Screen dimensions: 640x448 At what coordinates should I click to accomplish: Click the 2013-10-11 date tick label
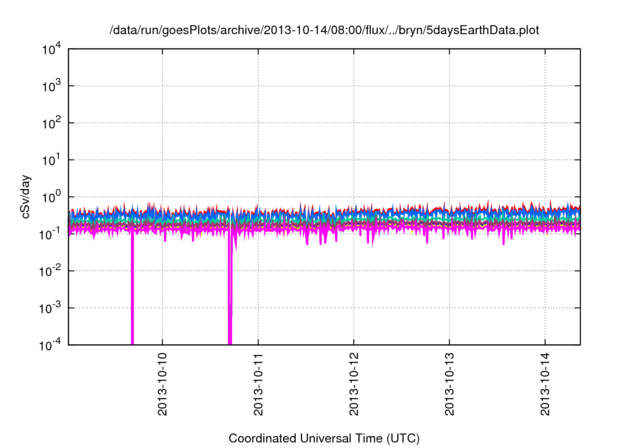point(258,384)
